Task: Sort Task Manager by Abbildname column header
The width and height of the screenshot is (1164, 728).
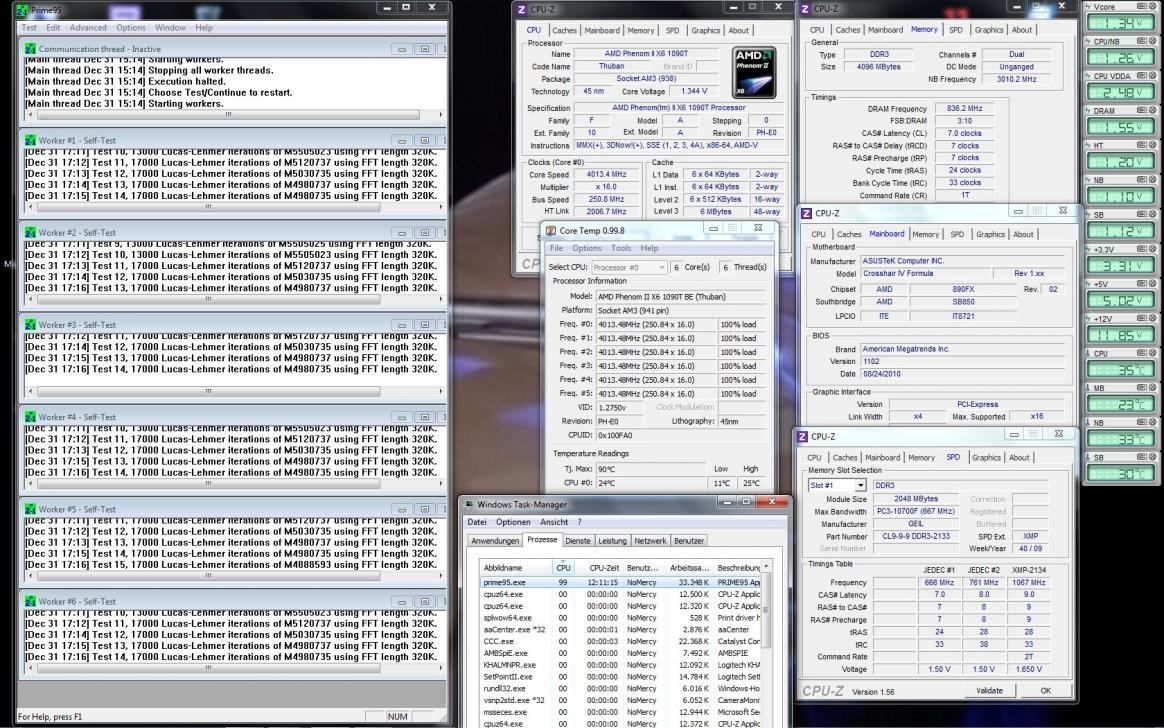Action: [x=516, y=568]
